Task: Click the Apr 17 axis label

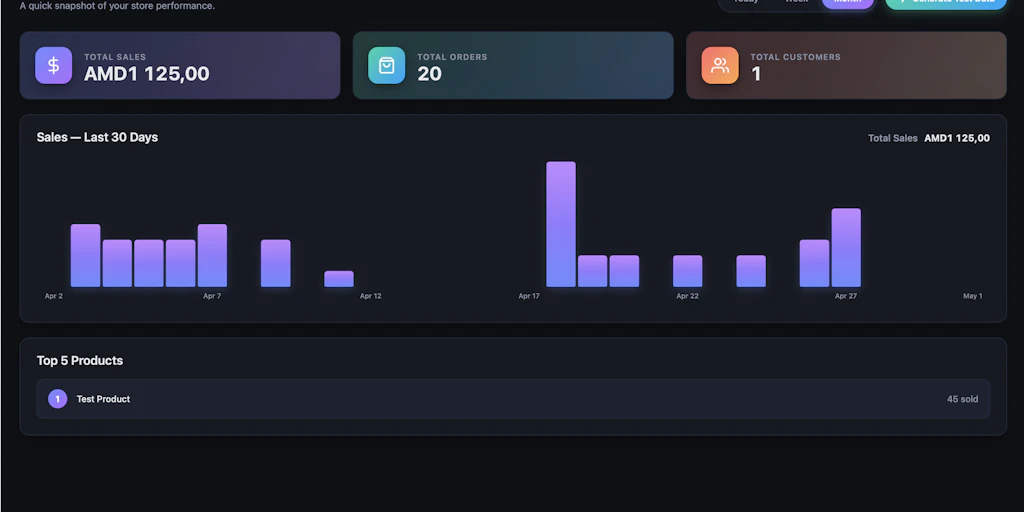Action: click(529, 296)
